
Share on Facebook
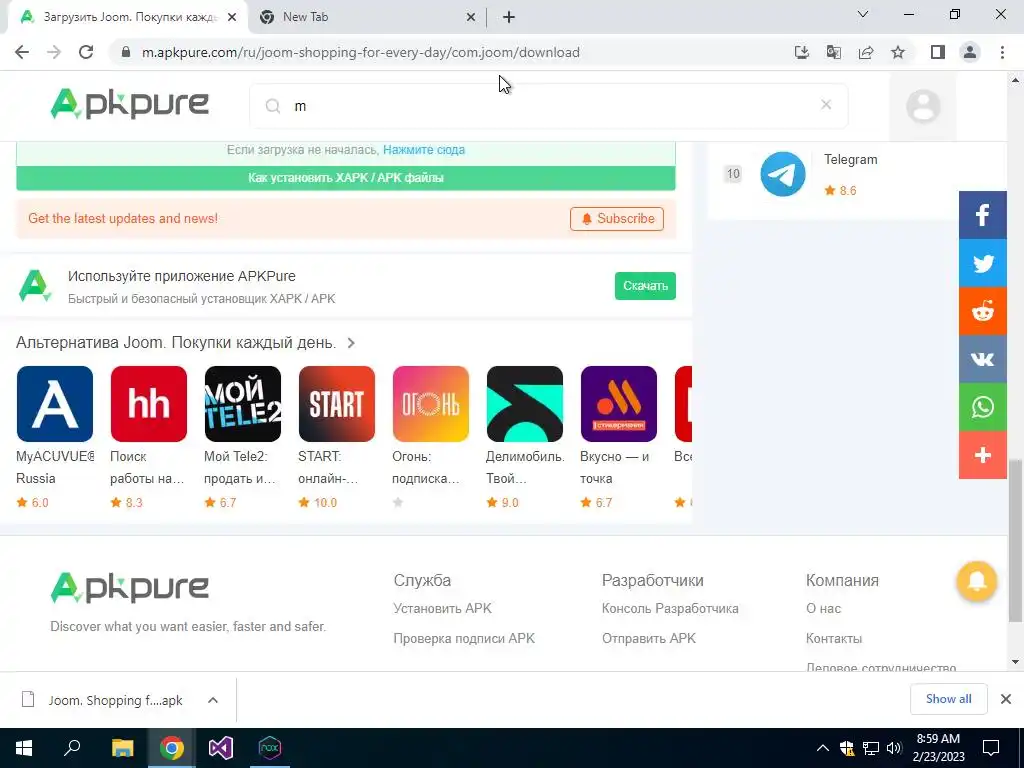[x=982, y=215]
